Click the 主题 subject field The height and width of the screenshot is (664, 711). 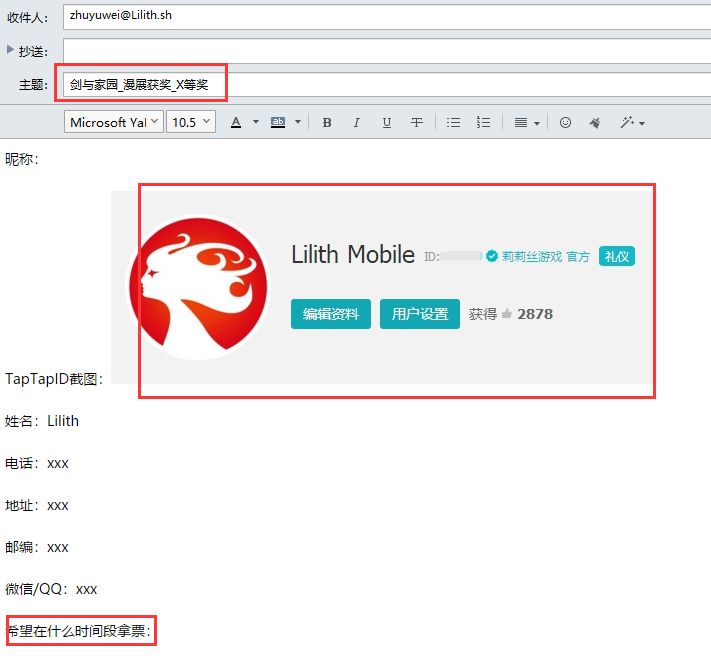tap(387, 84)
